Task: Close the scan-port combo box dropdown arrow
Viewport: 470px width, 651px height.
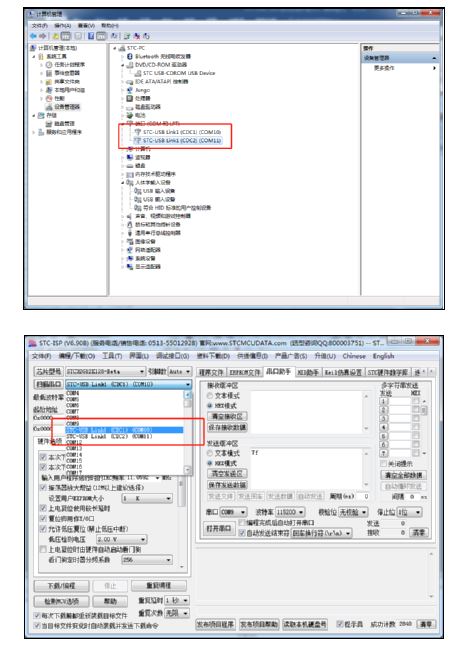Action: 188,384
